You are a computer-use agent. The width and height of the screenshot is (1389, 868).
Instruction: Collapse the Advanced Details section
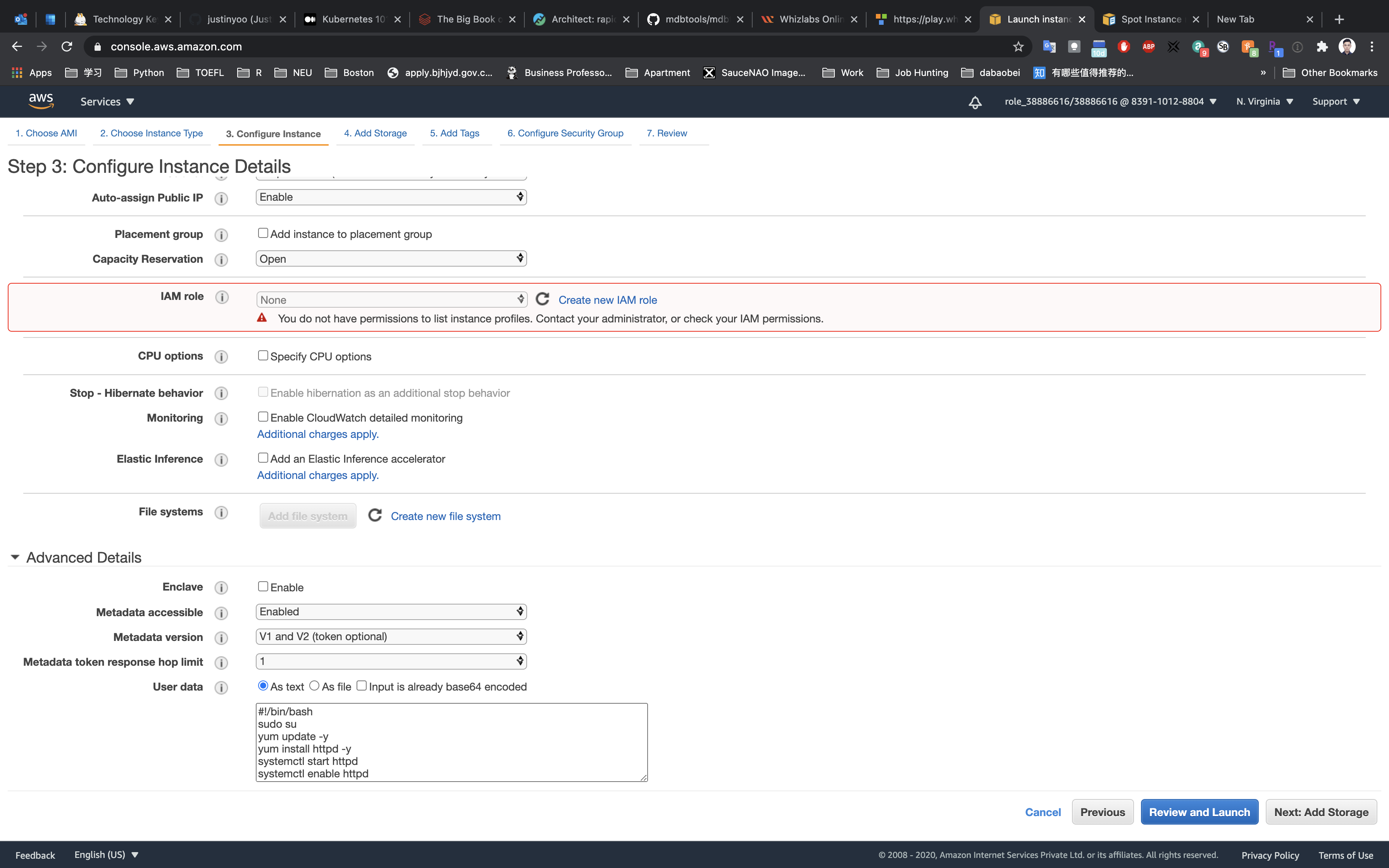point(16,558)
